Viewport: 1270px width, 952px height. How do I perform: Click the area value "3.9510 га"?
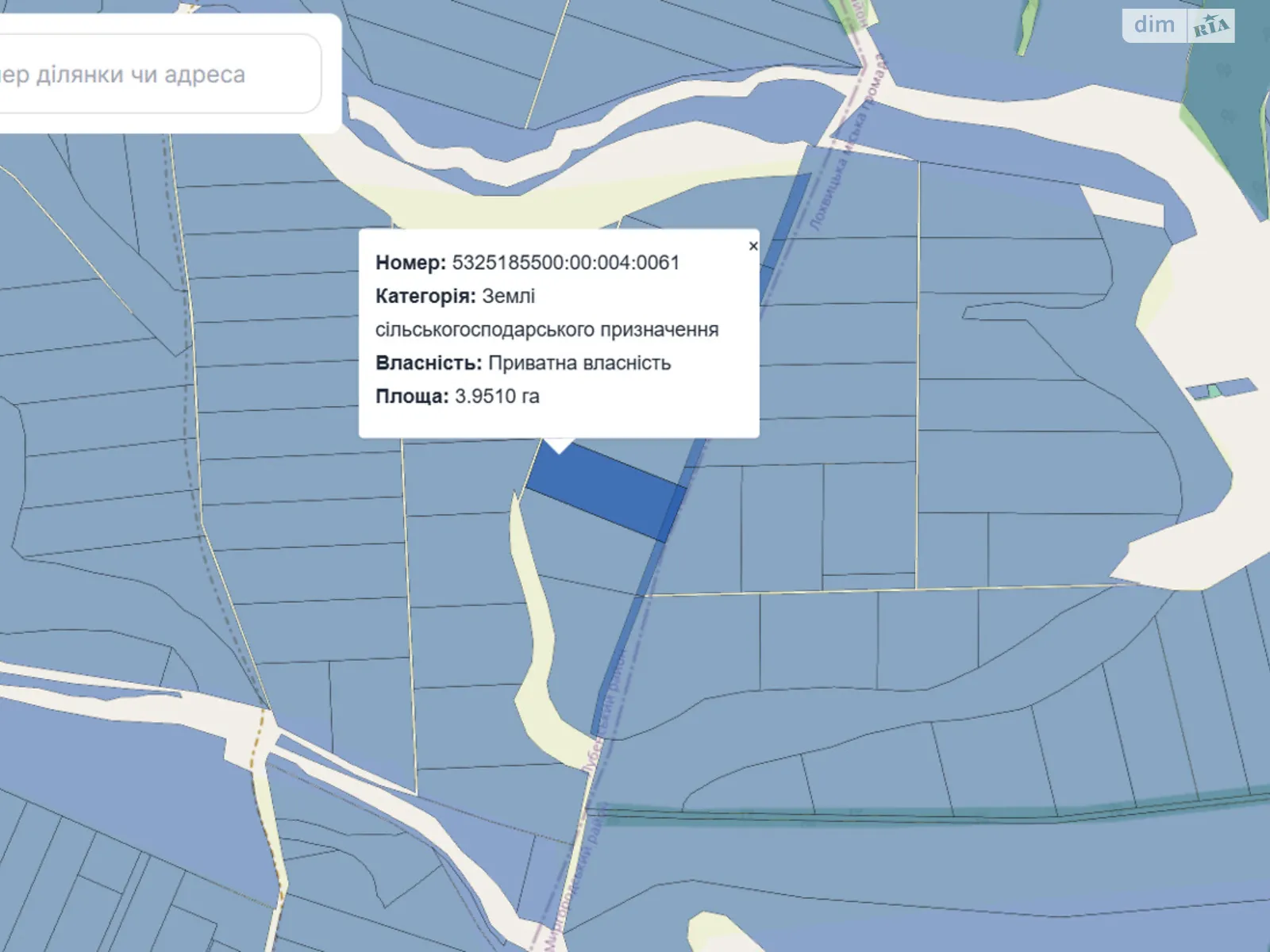click(497, 396)
